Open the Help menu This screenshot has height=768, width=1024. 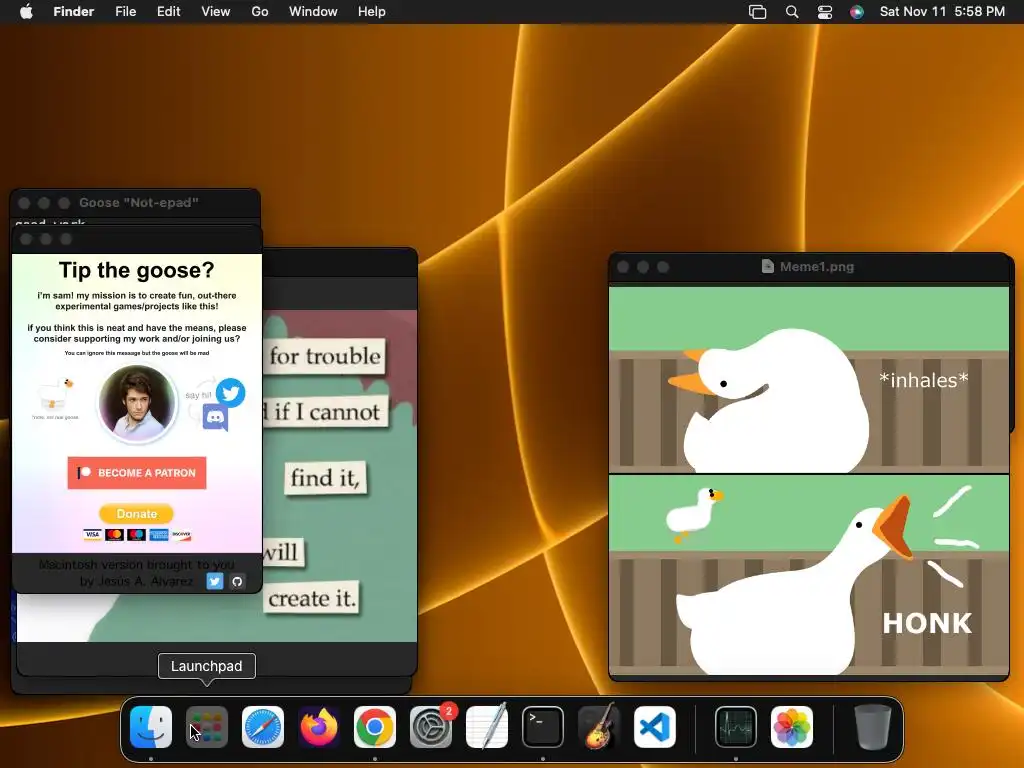372,12
